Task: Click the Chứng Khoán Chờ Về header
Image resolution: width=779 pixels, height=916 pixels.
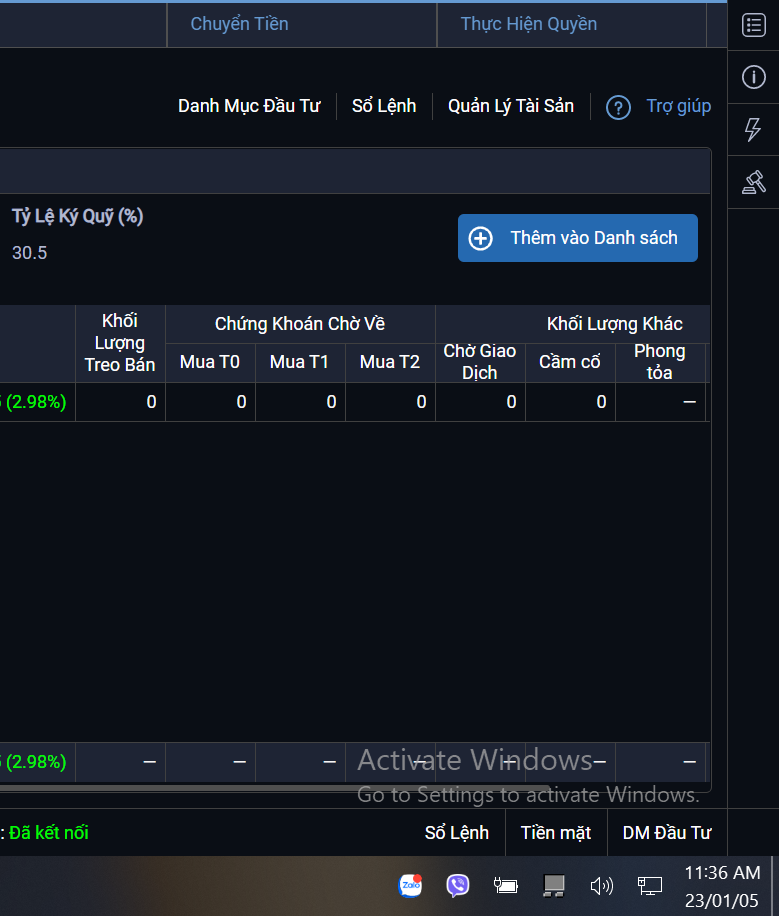Action: pos(300,324)
